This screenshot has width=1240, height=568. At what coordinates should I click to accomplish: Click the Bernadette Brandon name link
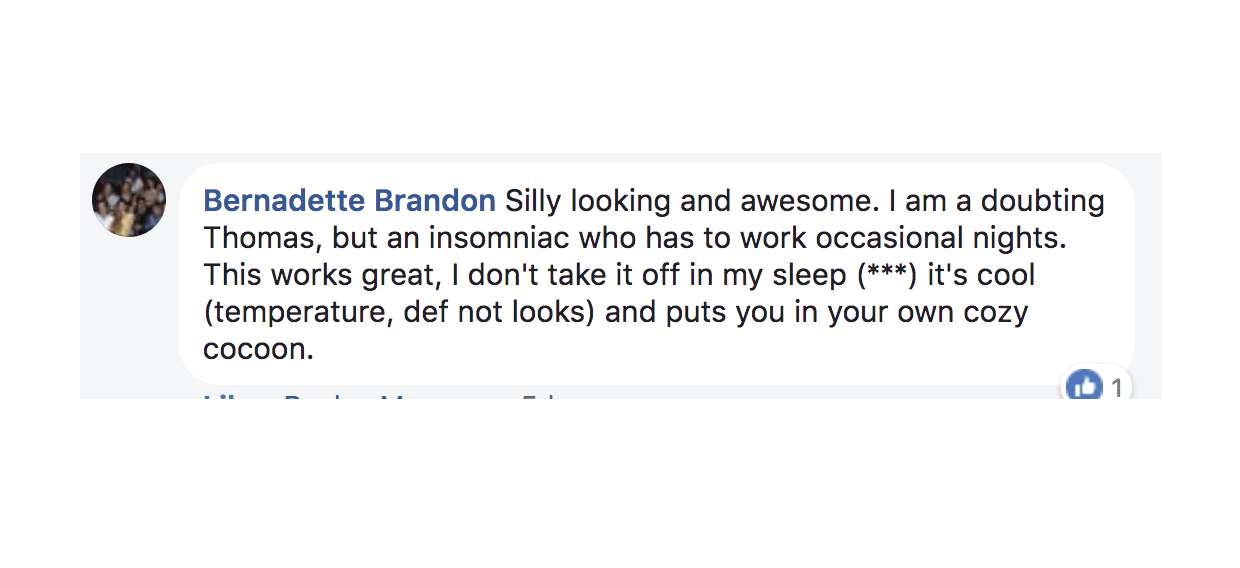[349, 202]
